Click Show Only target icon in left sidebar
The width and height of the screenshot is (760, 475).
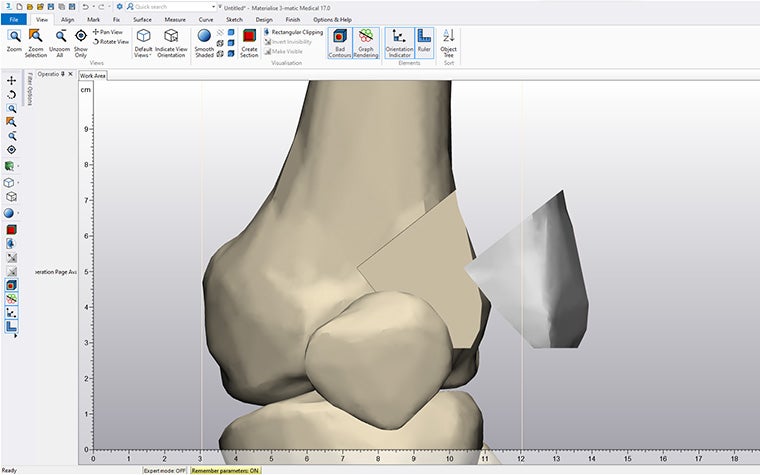[x=12, y=150]
